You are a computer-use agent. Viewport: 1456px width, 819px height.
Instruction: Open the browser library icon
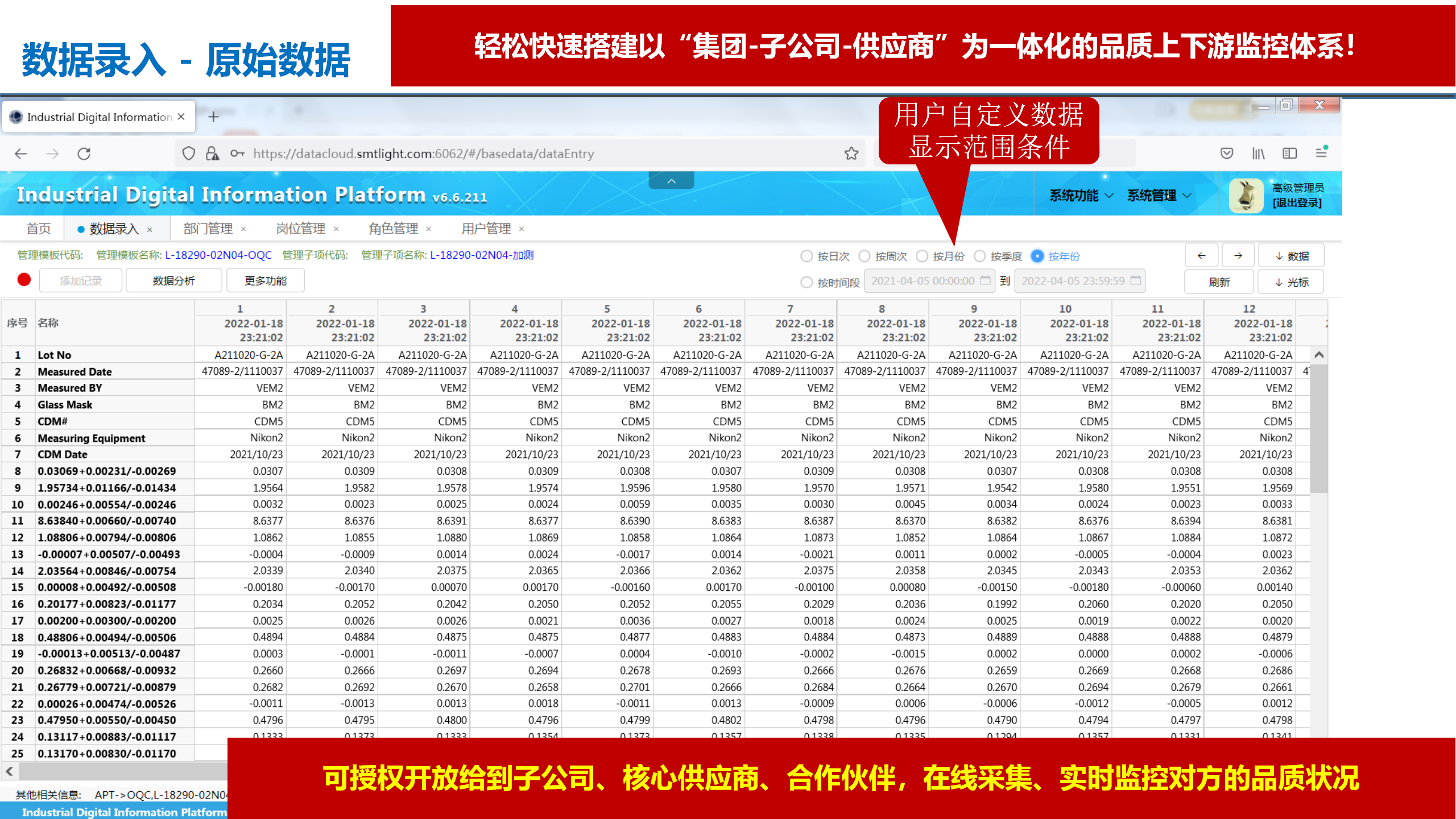pos(1258,154)
